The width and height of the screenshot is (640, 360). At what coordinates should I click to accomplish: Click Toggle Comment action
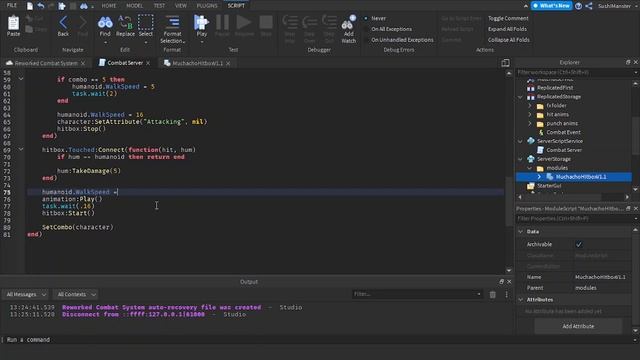coord(508,18)
